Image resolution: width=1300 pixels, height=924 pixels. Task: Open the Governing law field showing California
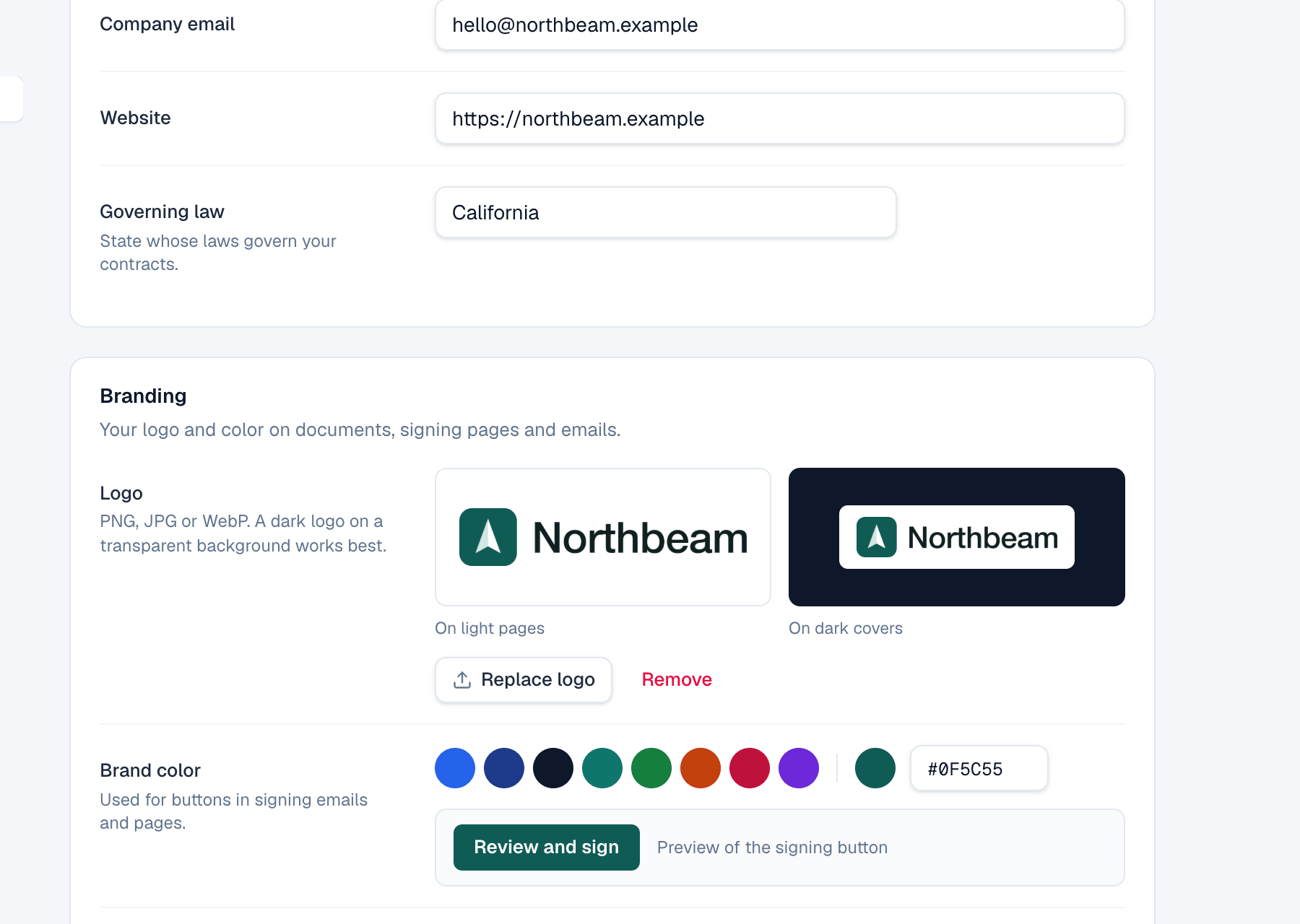pyautogui.click(x=666, y=212)
